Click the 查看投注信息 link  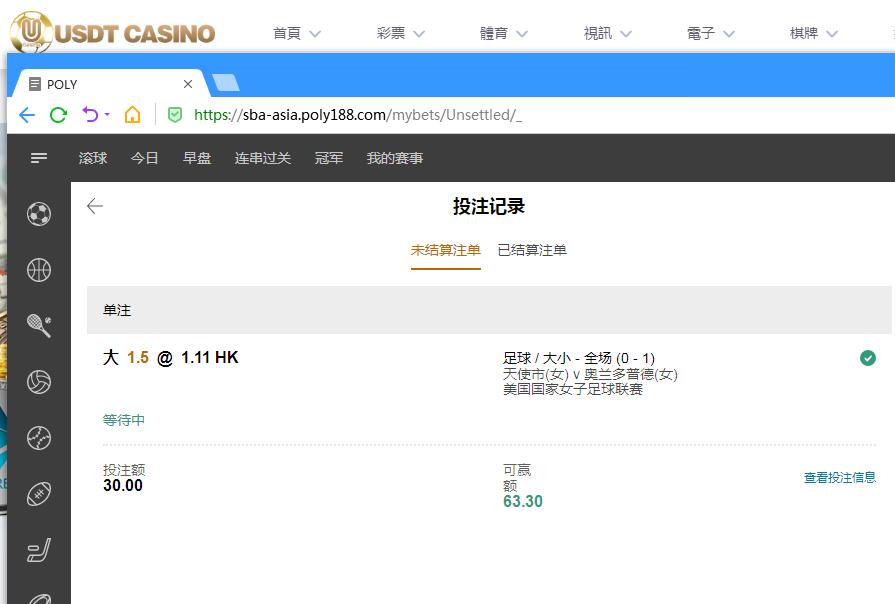coord(840,478)
